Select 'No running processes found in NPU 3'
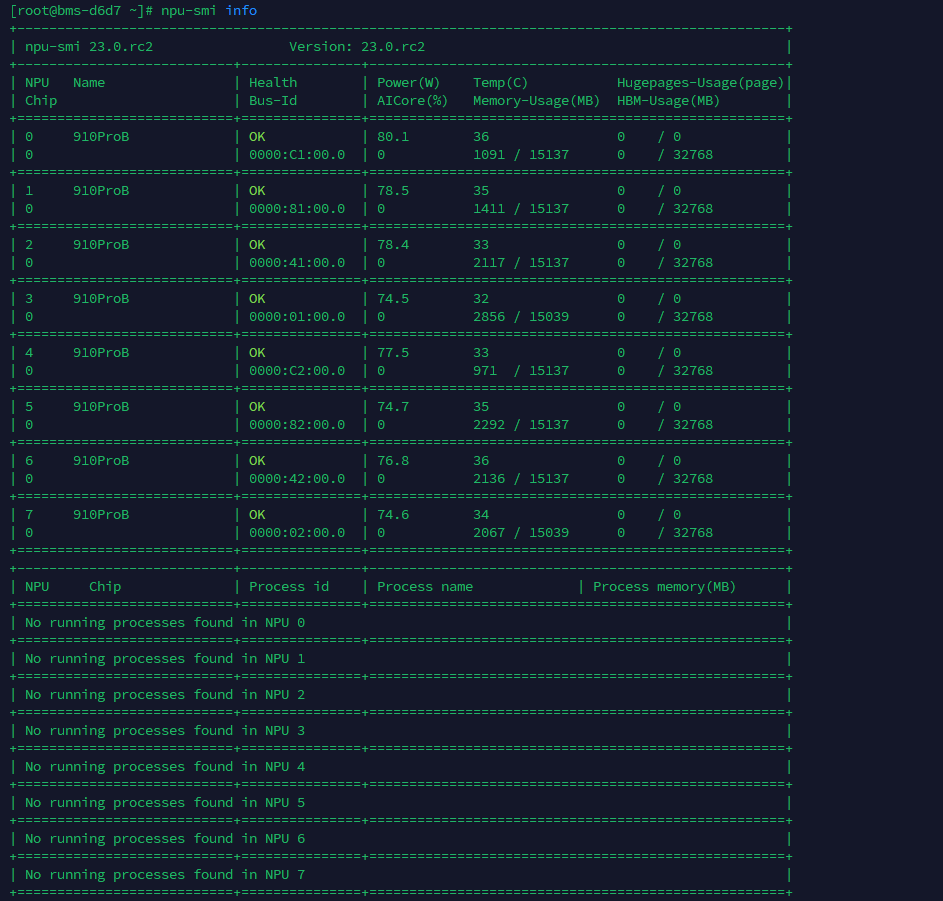This screenshot has width=943, height=901. point(165,731)
